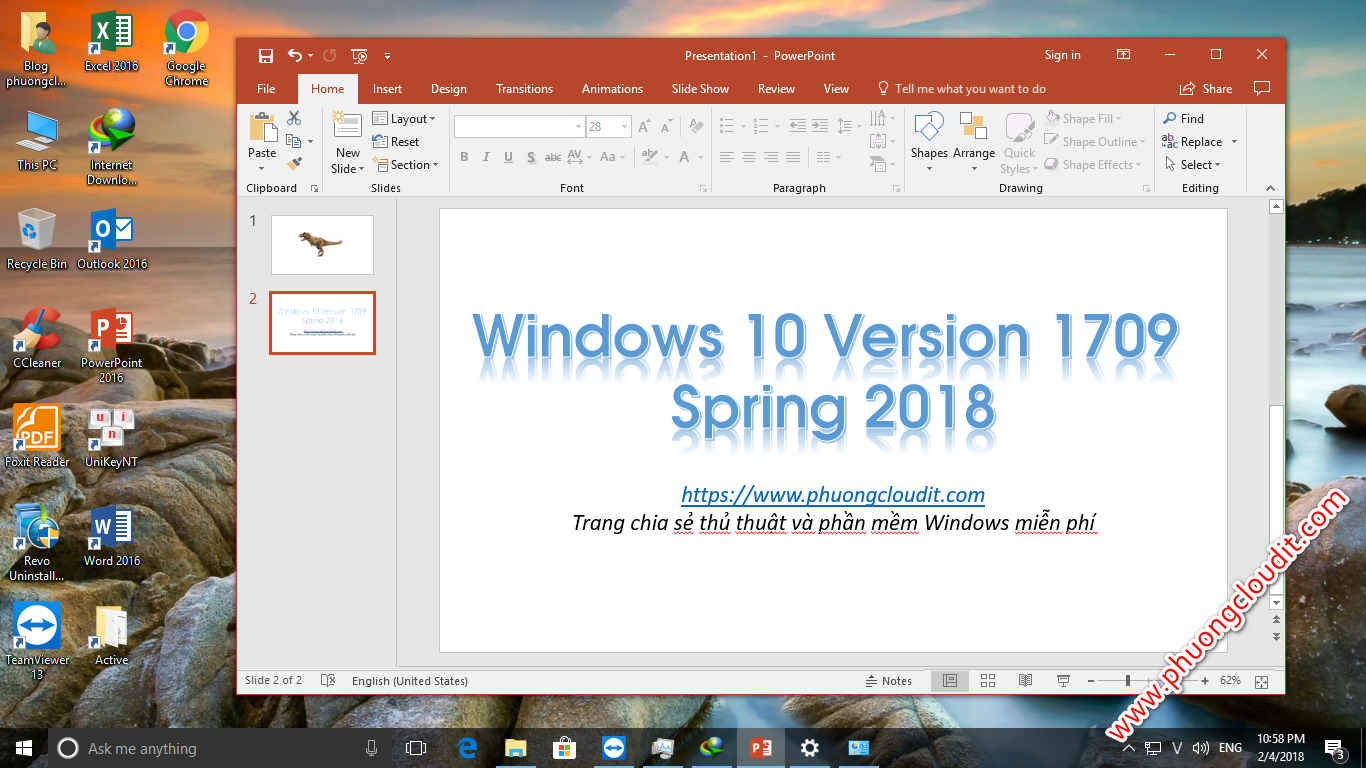Viewport: 1366px width, 768px height.
Task: Click the zoom slider handle
Action: point(1128,681)
